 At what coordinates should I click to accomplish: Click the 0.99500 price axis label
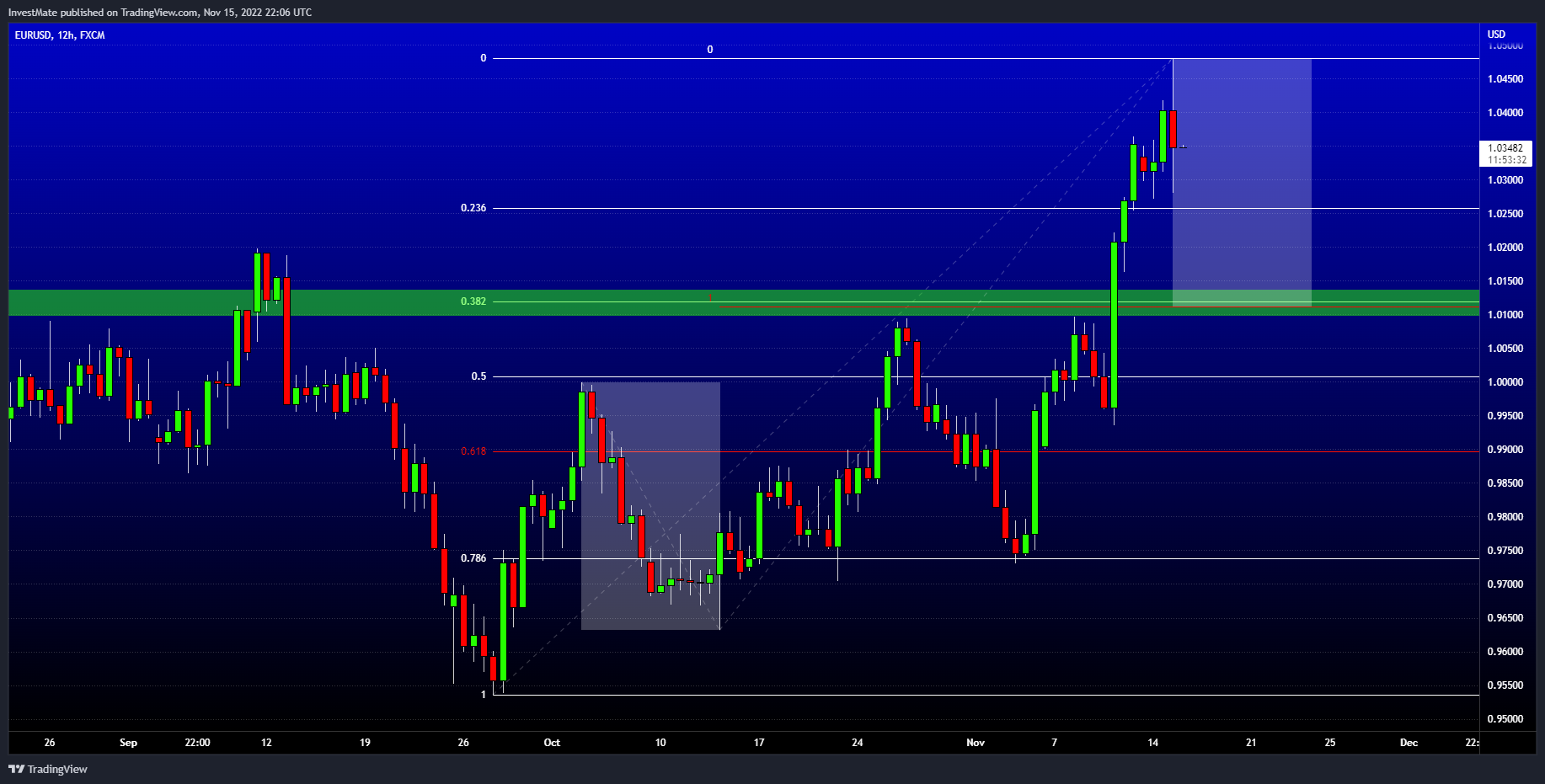(x=1505, y=416)
